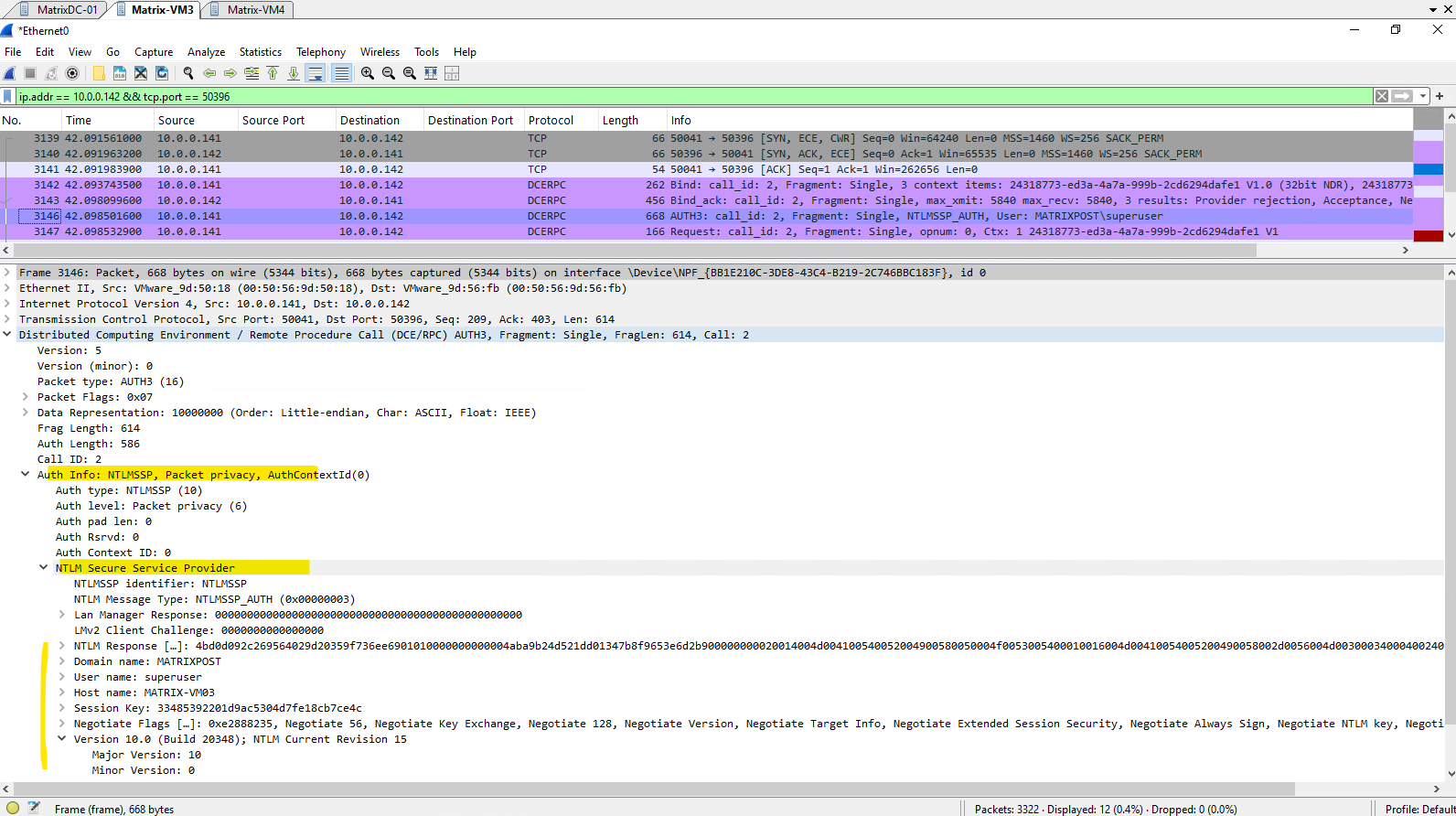Open display filter bookmarks
The image size is (1456, 816).
[x=8, y=96]
